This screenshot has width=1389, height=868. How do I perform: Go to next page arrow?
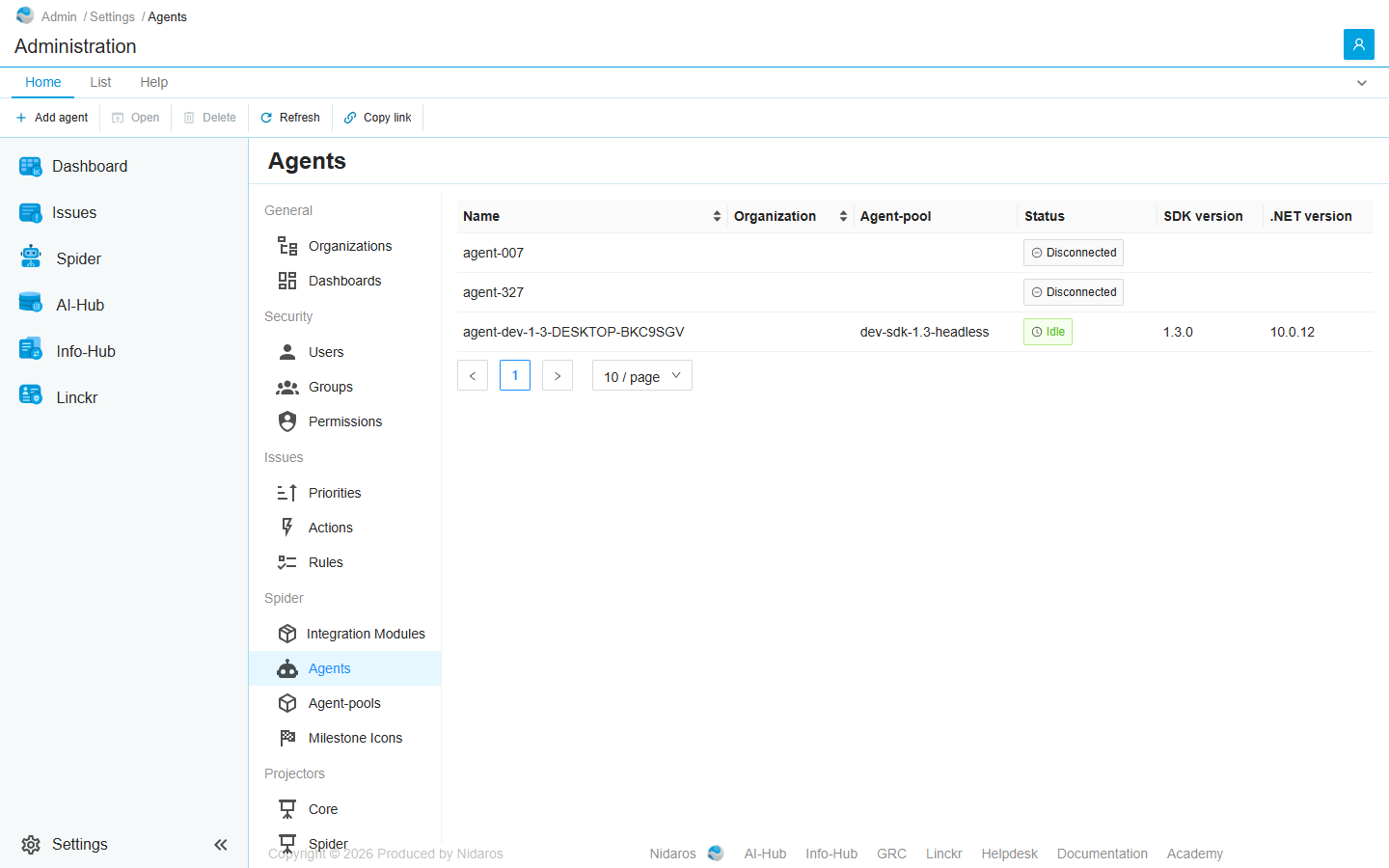(x=558, y=375)
